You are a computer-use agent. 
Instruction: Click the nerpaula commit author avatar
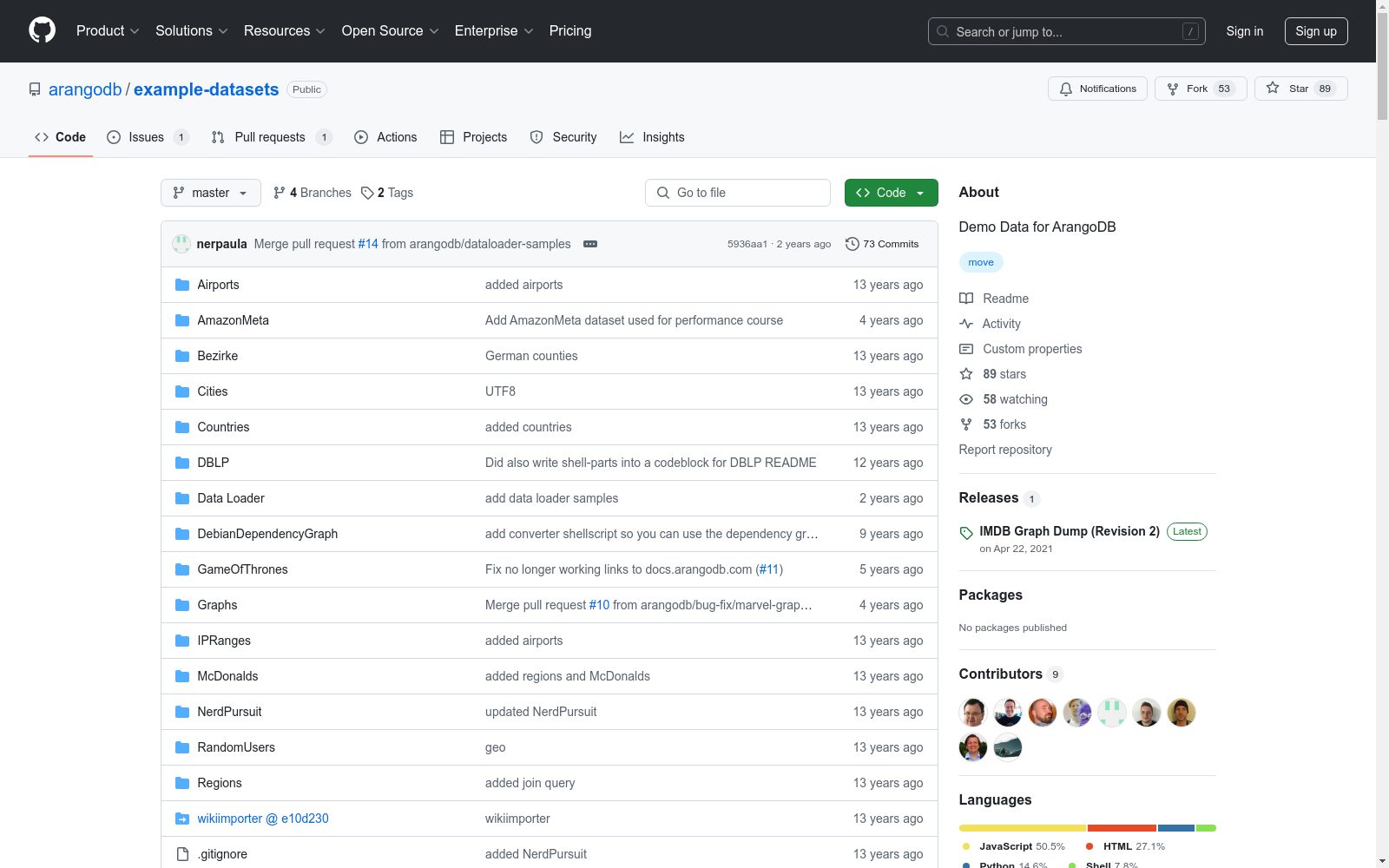point(181,244)
